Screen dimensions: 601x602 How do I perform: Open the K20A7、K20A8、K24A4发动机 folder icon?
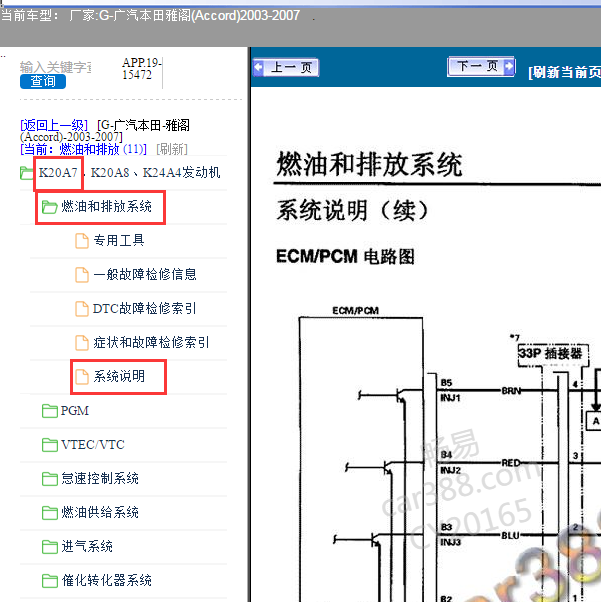26,173
